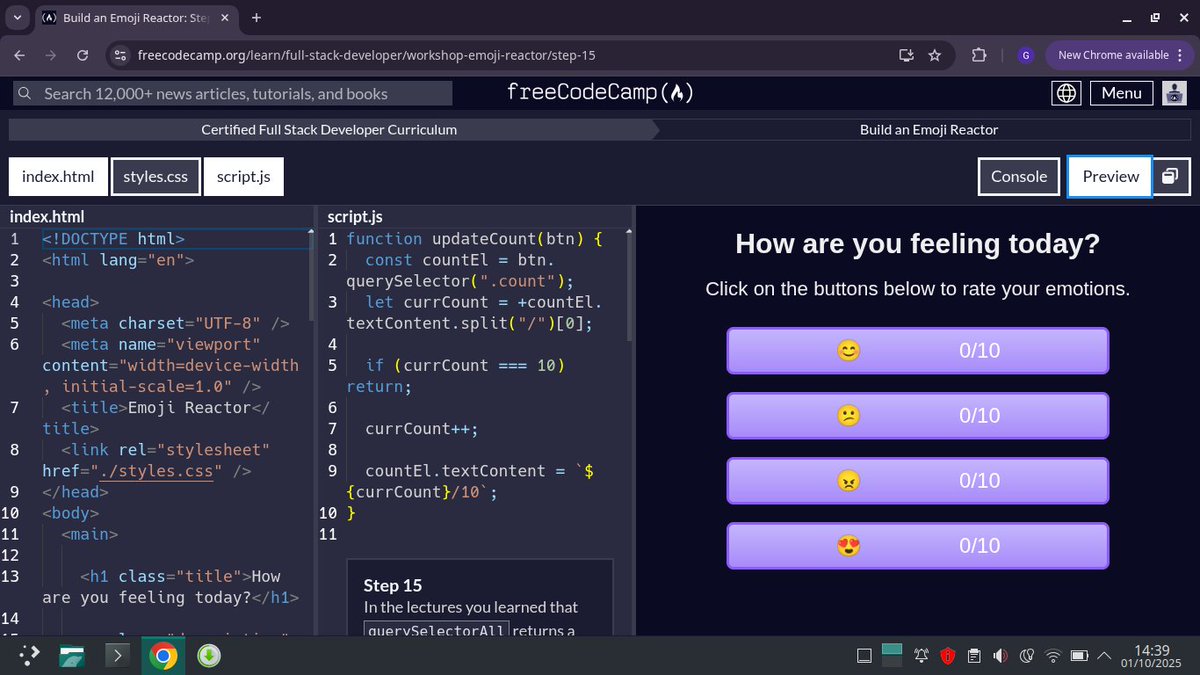Click the notification bell in the system tray
Screen dimensions: 1200x675
[921, 655]
